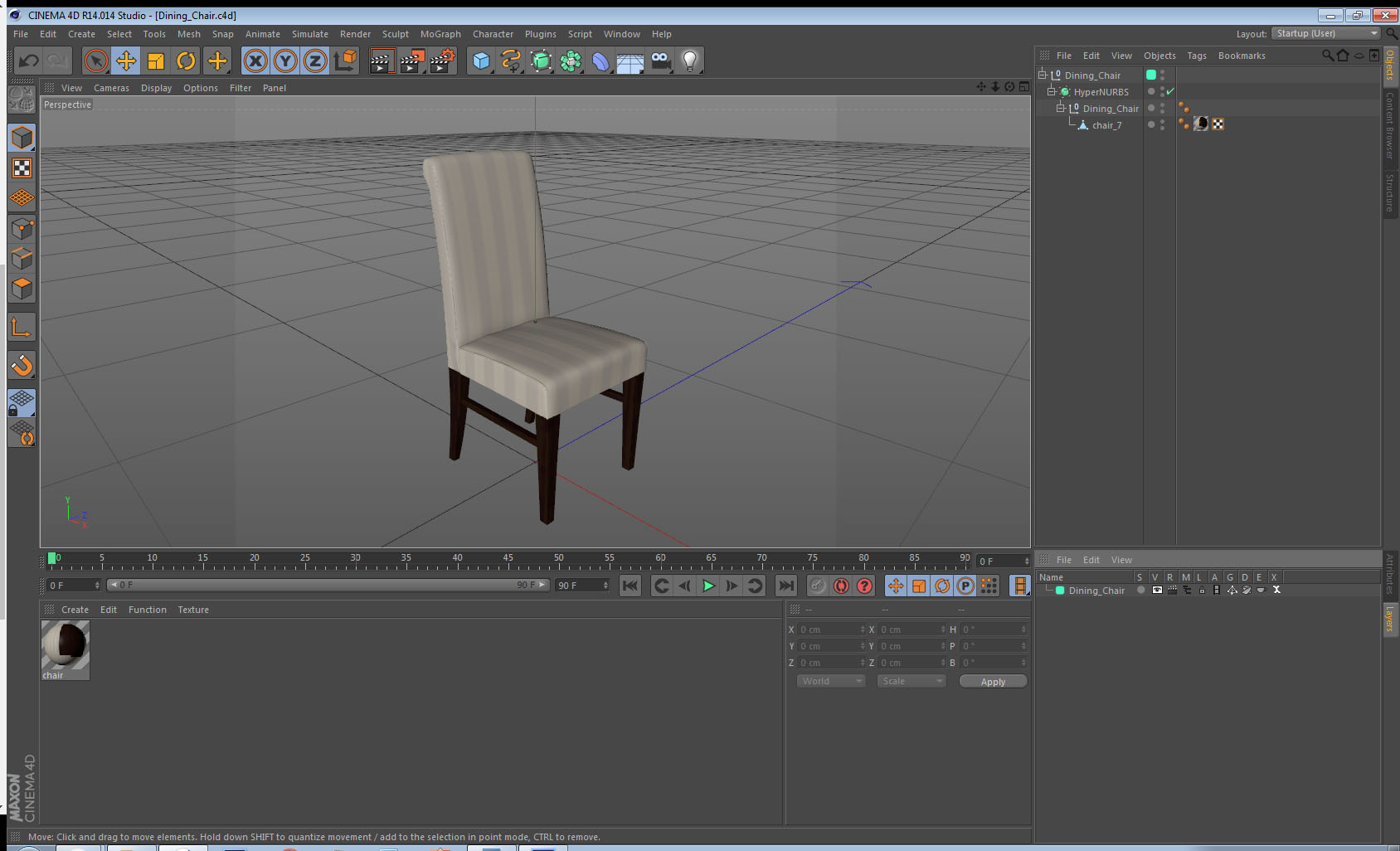1400x851 pixels.
Task: Open the World coordinate dropdown
Action: pyautogui.click(x=831, y=681)
